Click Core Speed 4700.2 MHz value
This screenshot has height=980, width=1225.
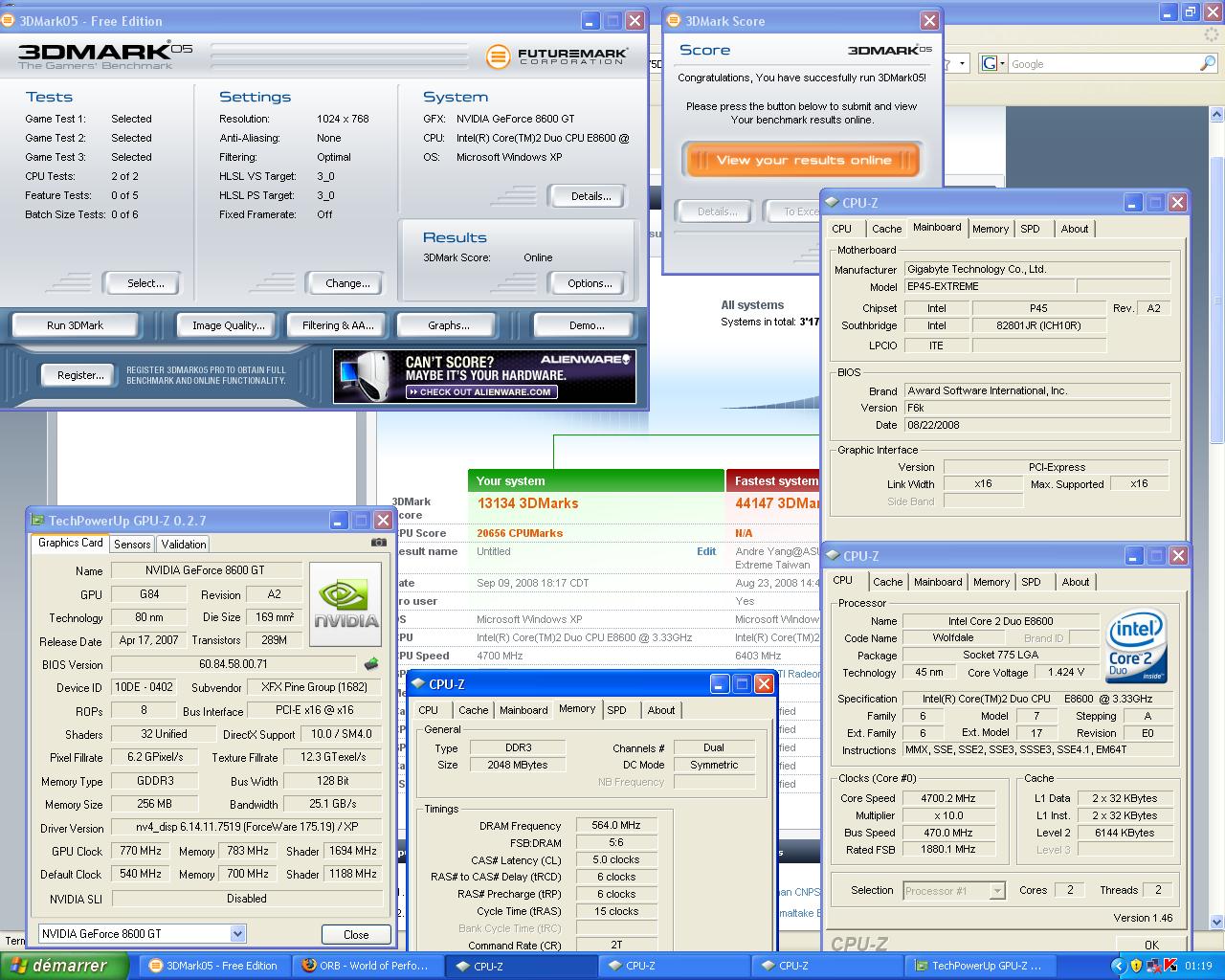coord(948,798)
